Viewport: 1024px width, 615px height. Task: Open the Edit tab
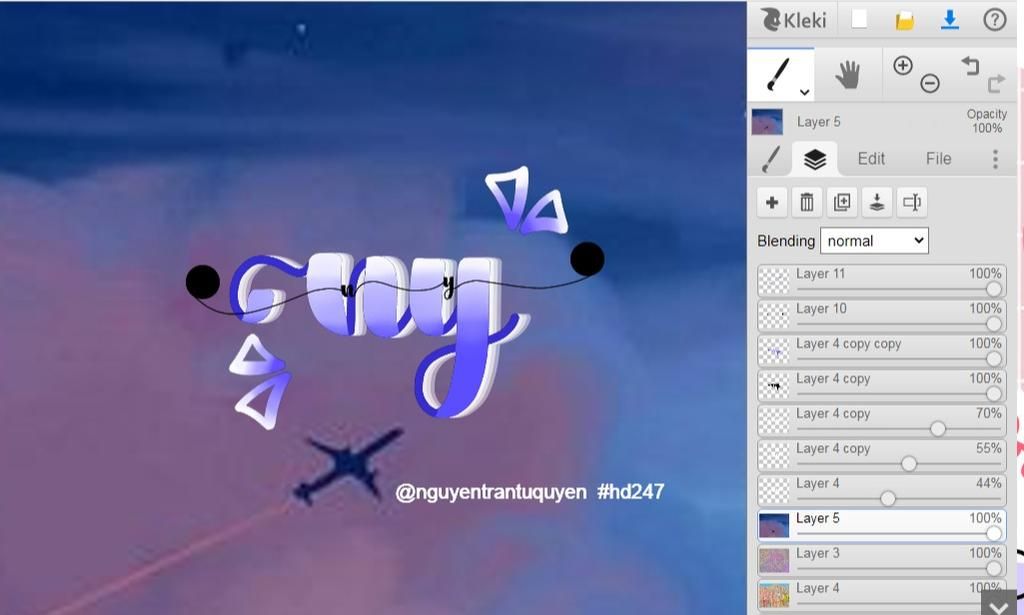click(871, 159)
